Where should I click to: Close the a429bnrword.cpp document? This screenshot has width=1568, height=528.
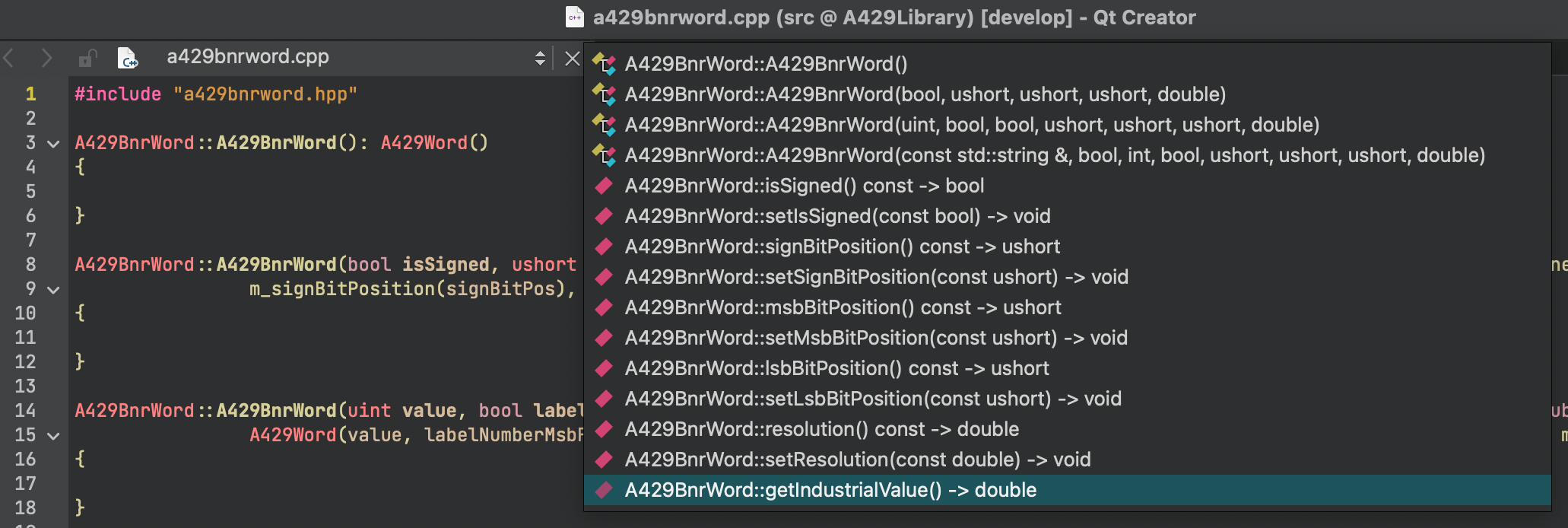pyautogui.click(x=573, y=58)
